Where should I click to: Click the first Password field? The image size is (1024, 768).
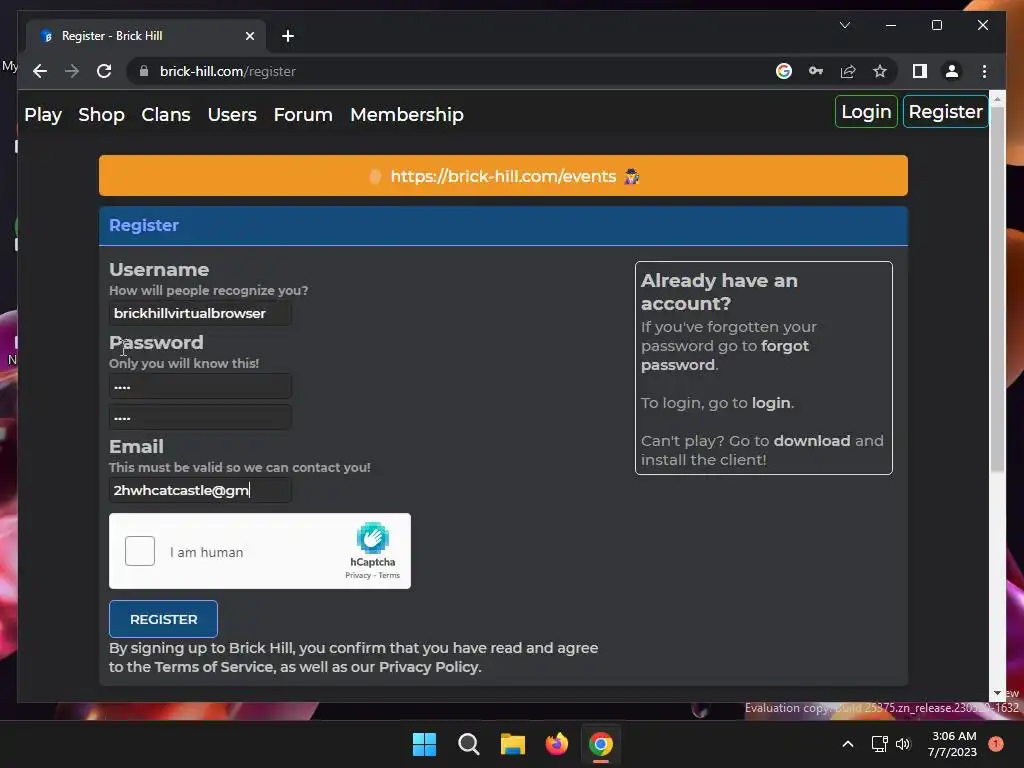coord(200,386)
